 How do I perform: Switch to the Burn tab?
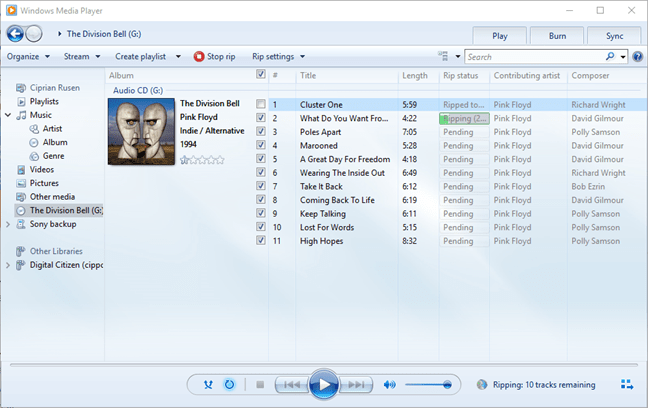point(557,35)
